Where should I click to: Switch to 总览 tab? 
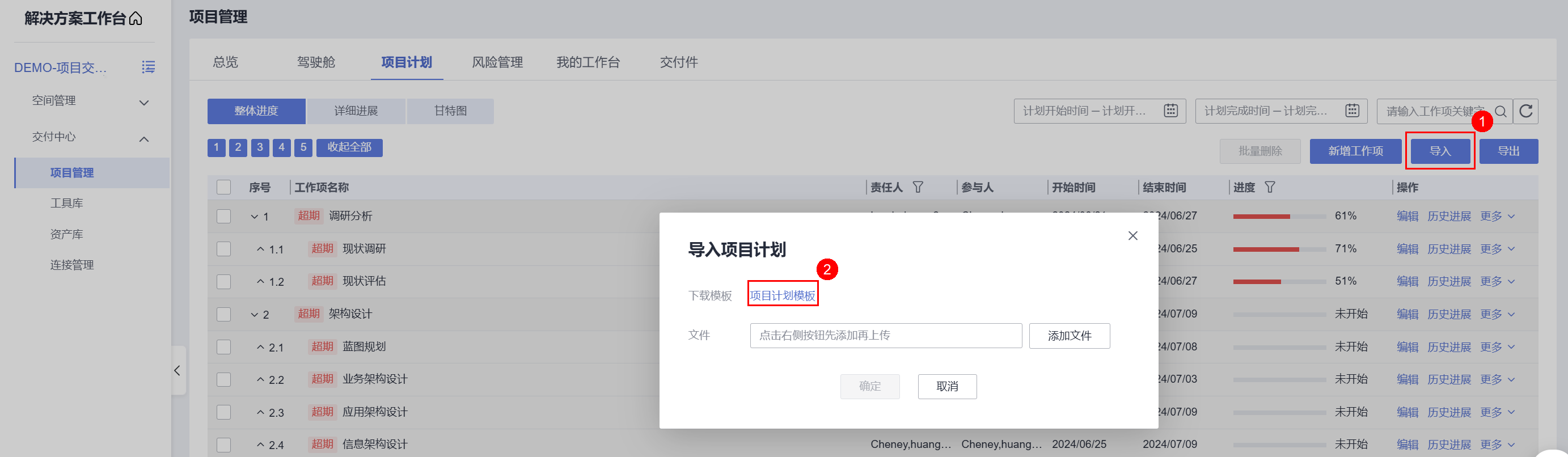[x=225, y=62]
